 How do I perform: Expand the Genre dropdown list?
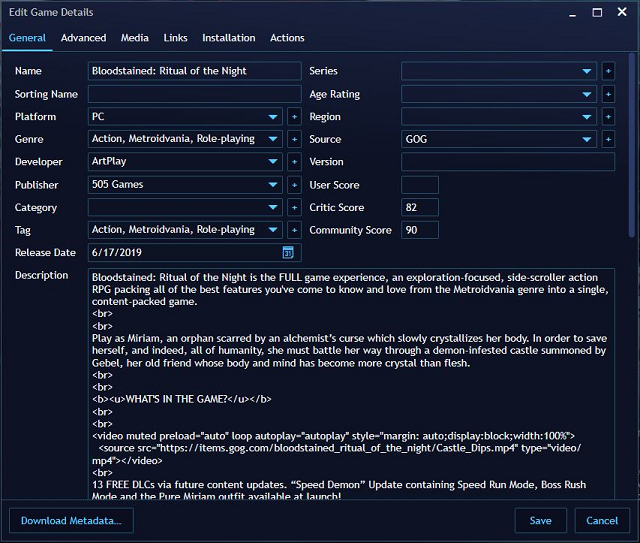[x=273, y=139]
